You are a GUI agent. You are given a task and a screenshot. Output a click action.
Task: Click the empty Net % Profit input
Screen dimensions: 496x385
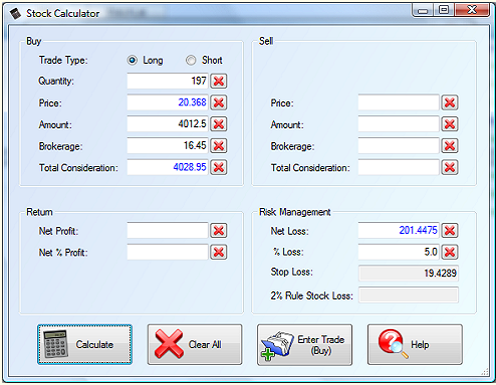coord(167,252)
